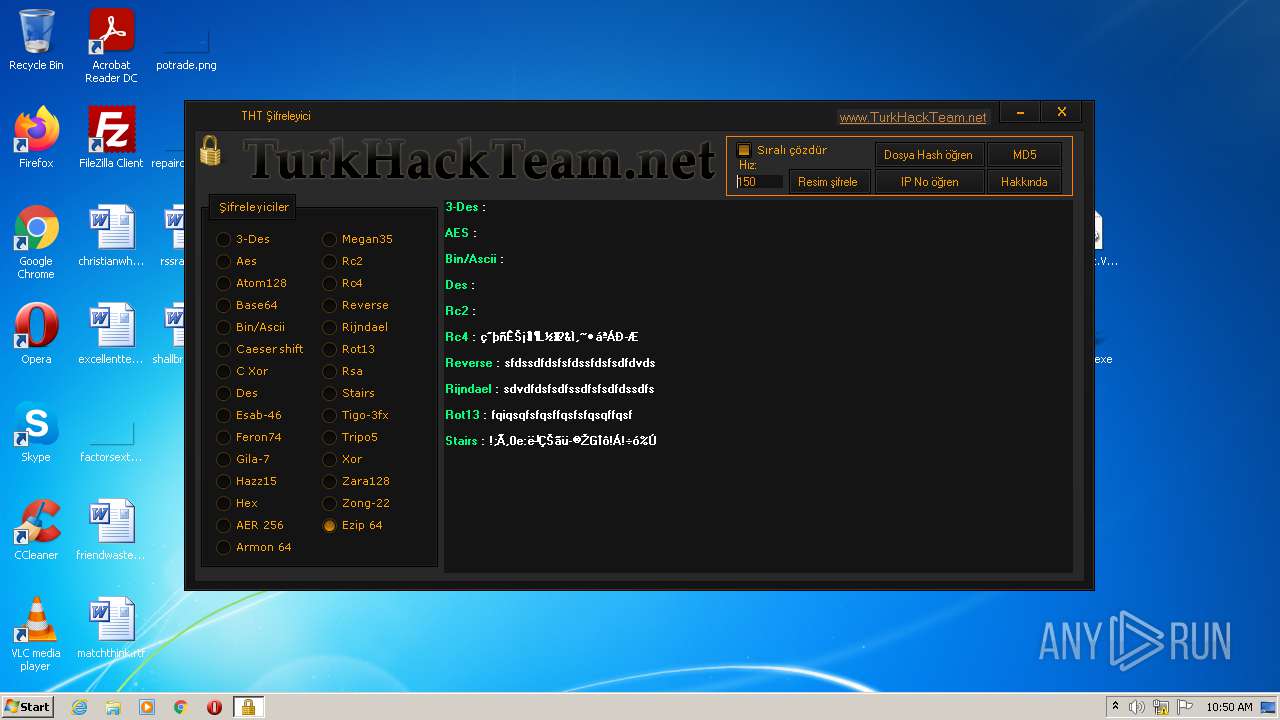The width and height of the screenshot is (1280, 720).
Task: Click the Rc4 output line text
Action: click(541, 337)
